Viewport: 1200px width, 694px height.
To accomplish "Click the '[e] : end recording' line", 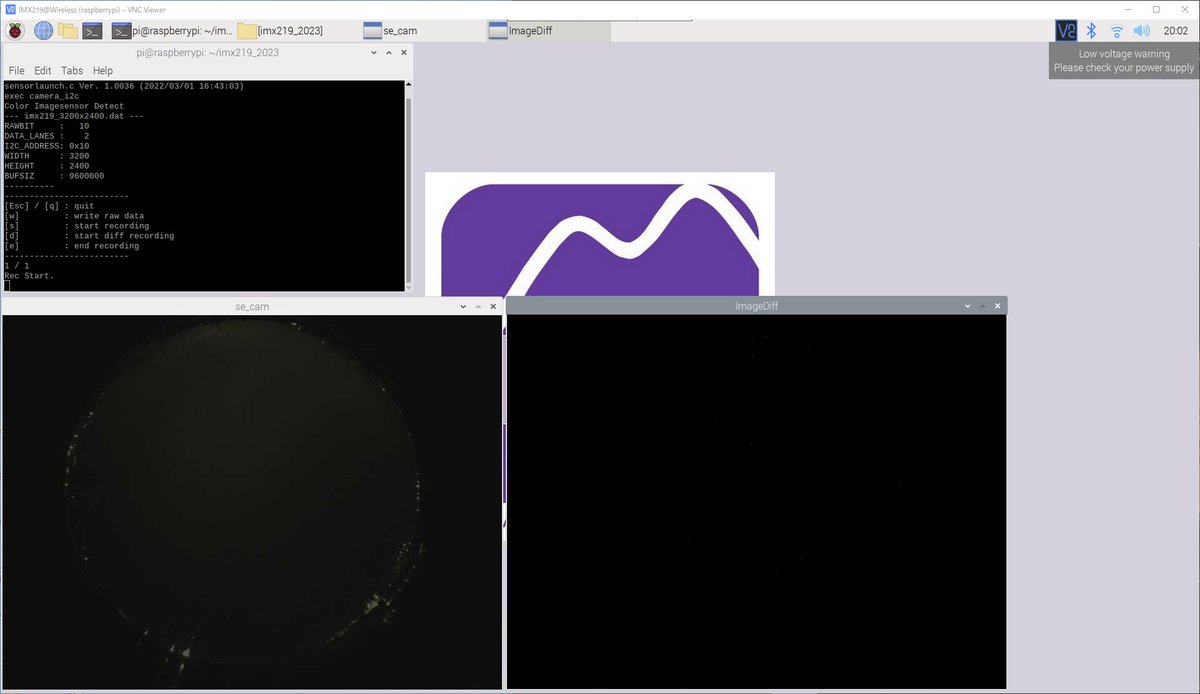I will pyautogui.click(x=72, y=246).
